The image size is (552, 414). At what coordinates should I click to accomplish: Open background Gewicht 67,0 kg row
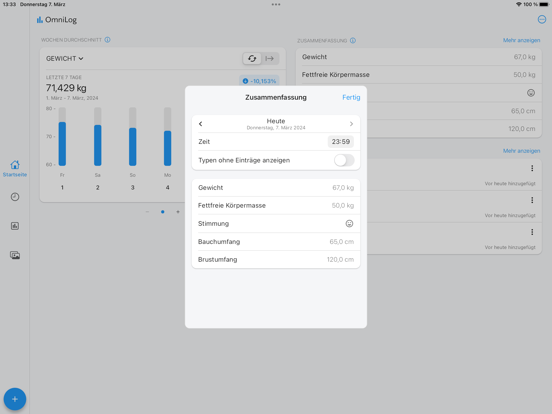click(419, 57)
